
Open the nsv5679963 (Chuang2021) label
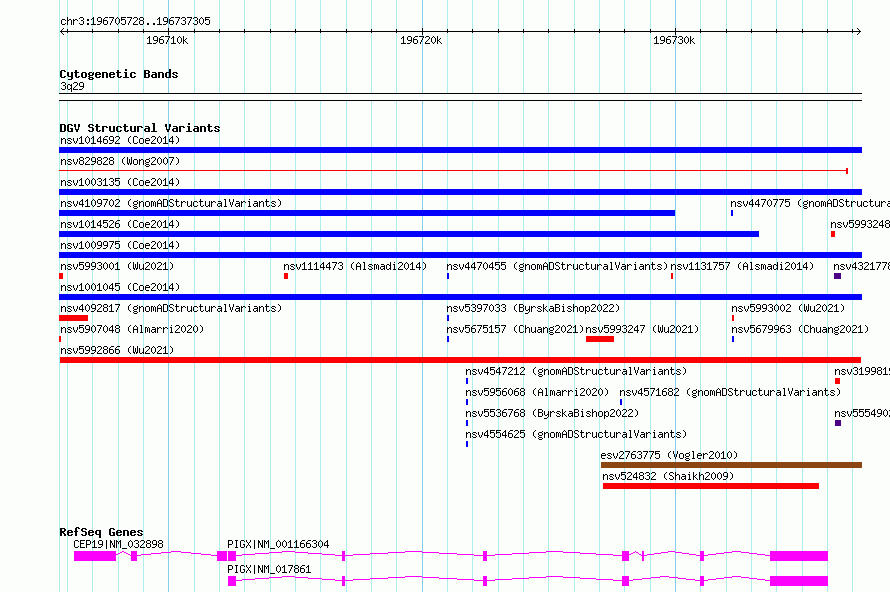coord(800,329)
